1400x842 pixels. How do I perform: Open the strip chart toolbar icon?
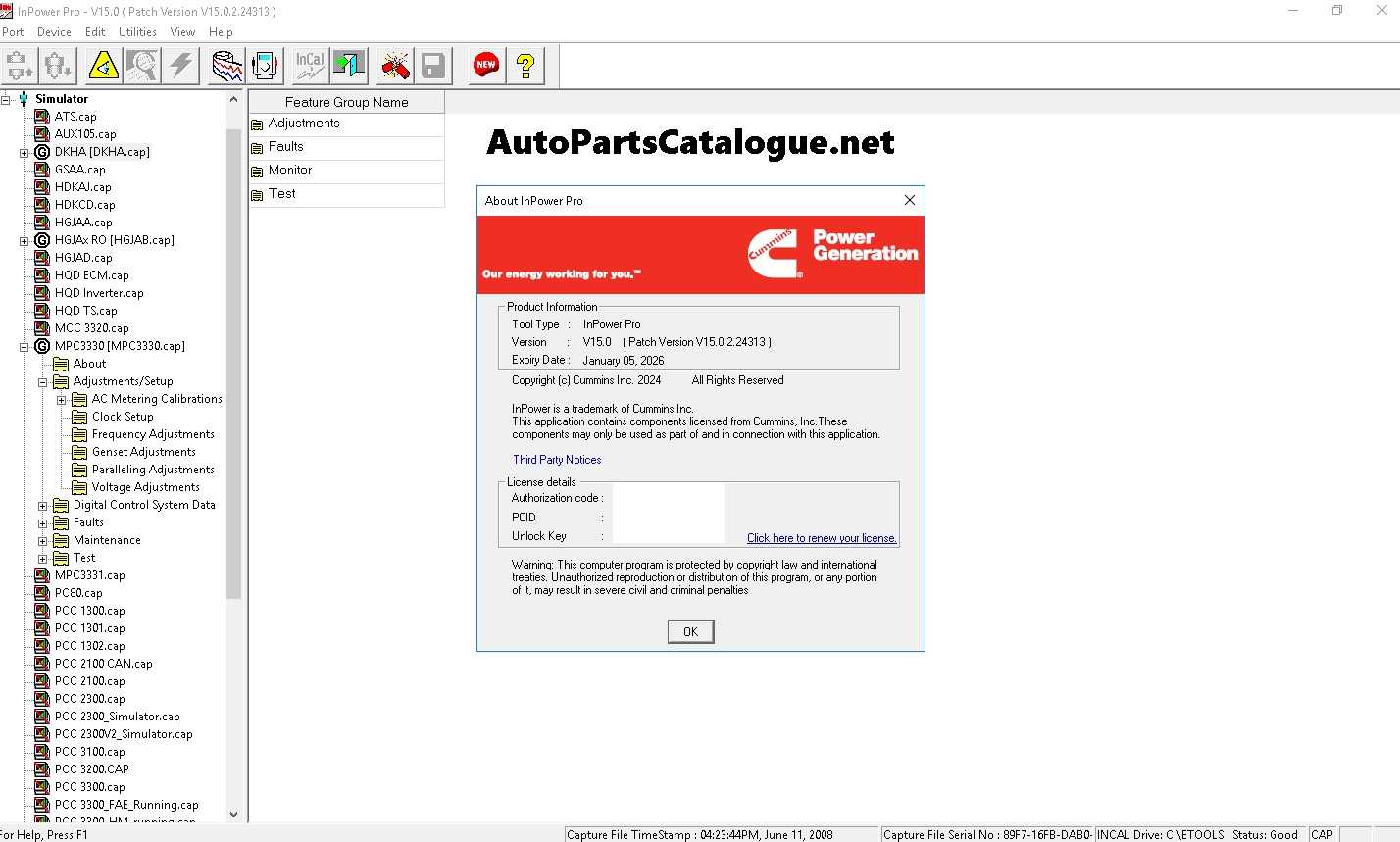pyautogui.click(x=227, y=66)
